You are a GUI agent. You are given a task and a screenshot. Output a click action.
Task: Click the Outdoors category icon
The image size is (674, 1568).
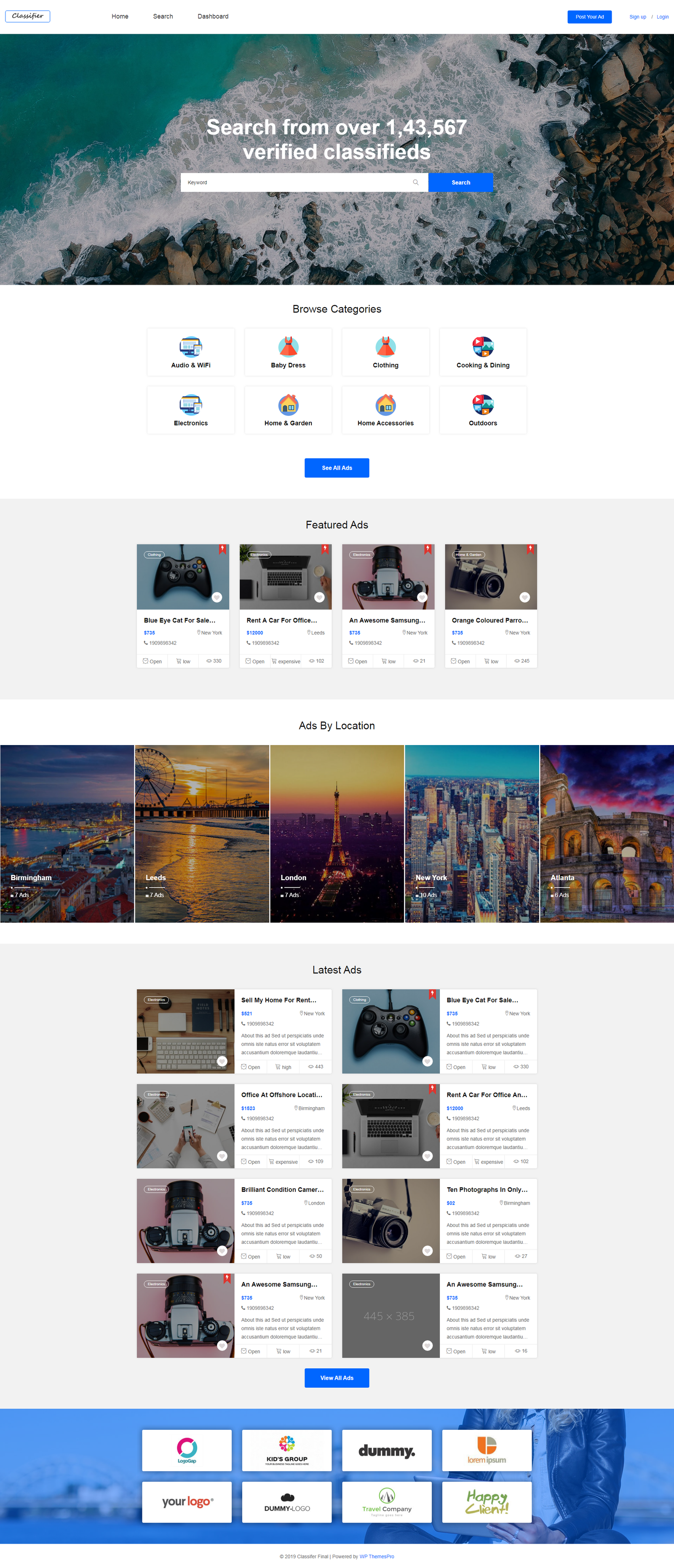[x=483, y=404]
